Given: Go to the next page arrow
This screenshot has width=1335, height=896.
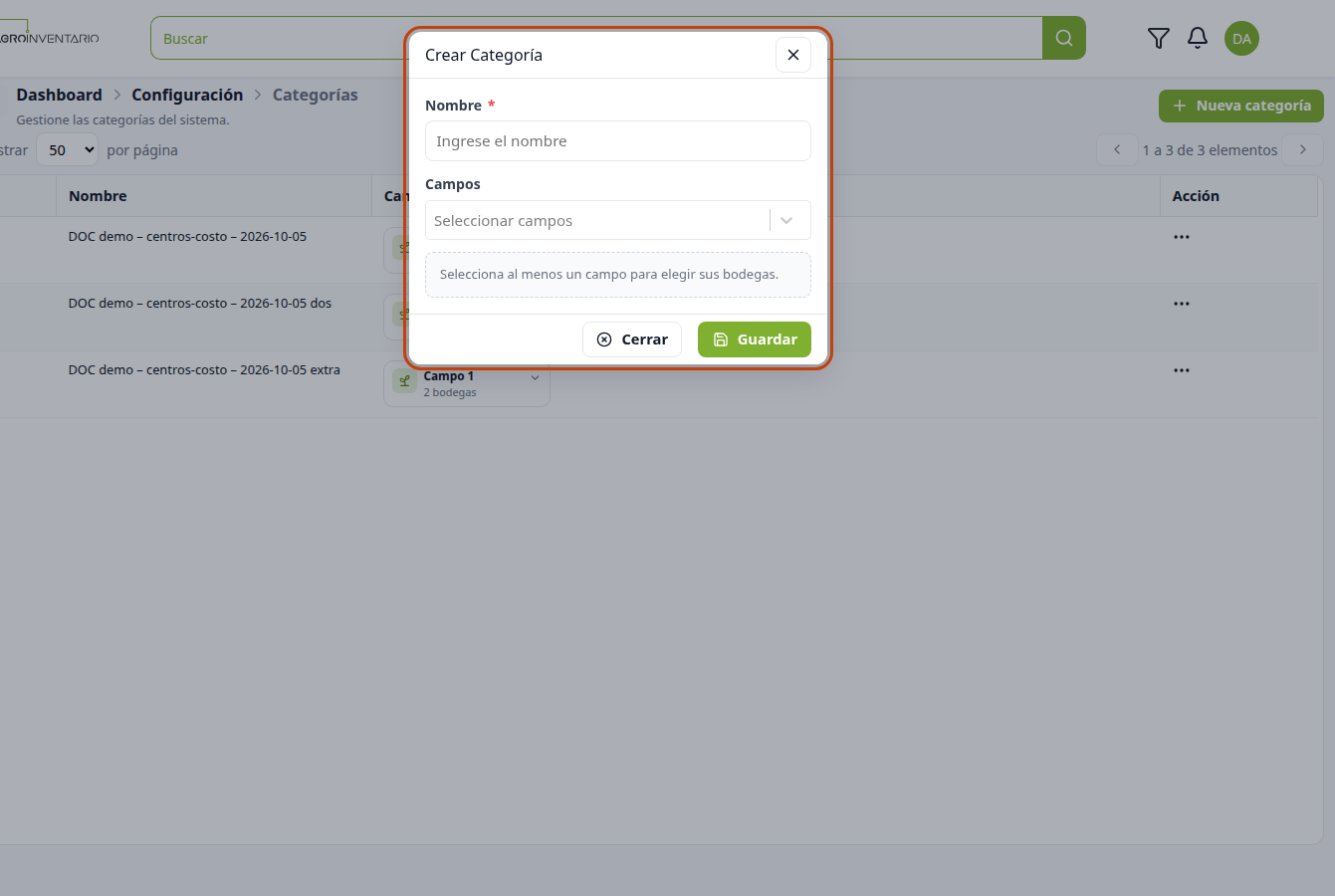Looking at the screenshot, I should point(1303,149).
